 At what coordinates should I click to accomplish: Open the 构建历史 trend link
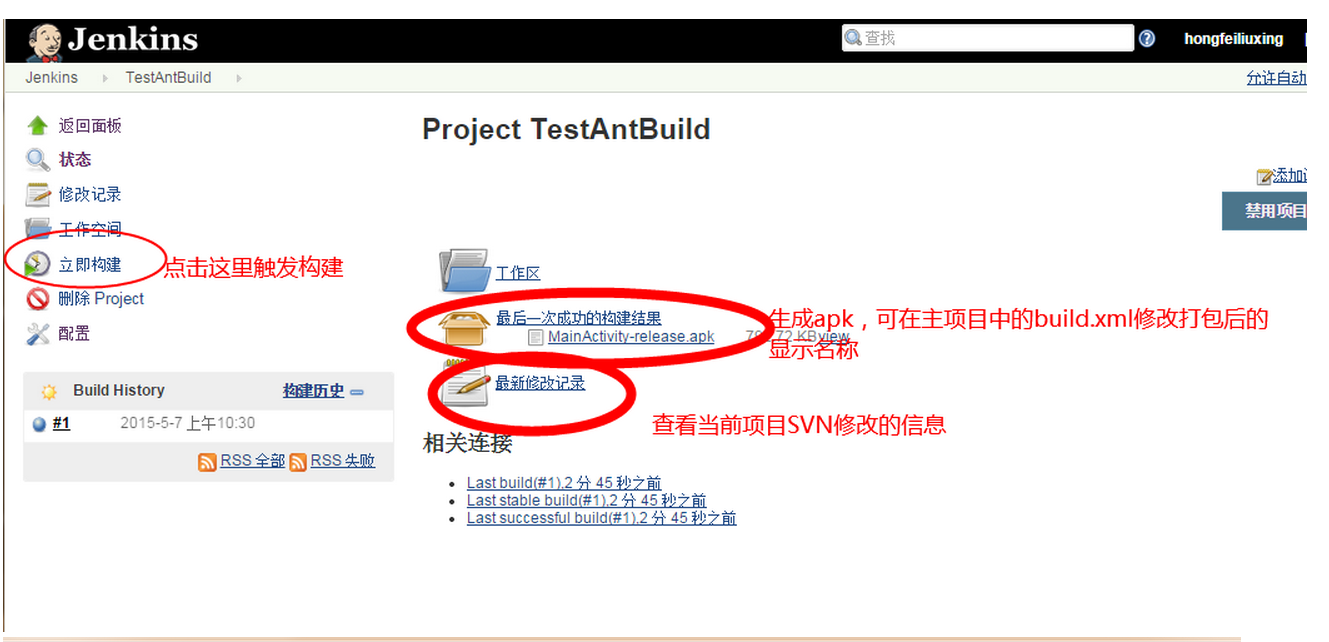coord(313,391)
